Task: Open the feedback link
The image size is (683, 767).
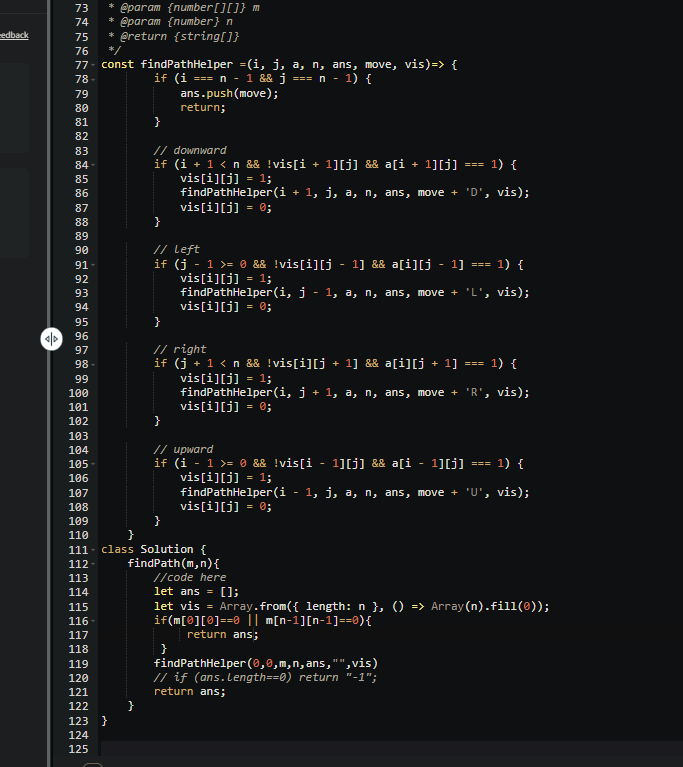Action: click(14, 35)
